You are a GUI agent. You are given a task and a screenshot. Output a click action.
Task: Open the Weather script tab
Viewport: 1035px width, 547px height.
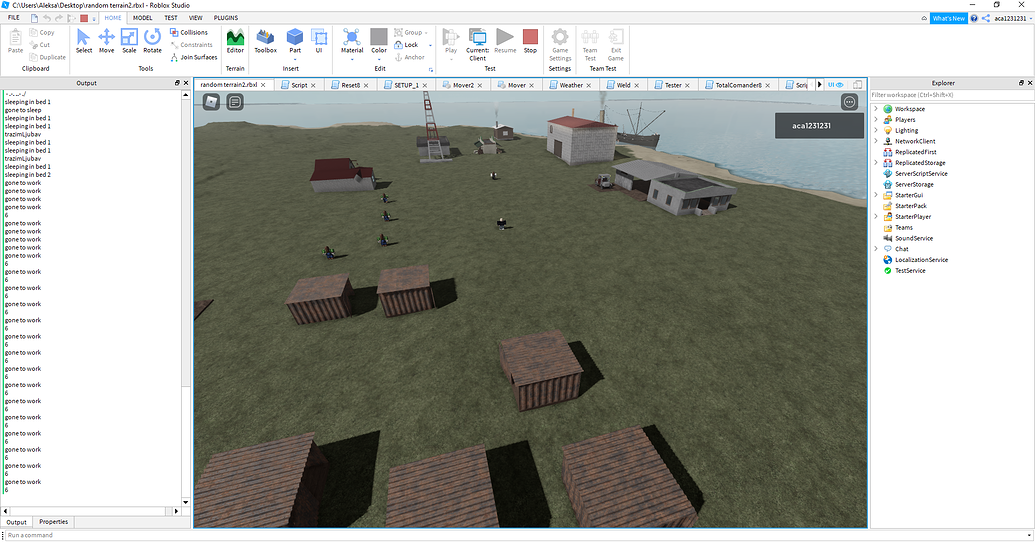click(x=571, y=85)
